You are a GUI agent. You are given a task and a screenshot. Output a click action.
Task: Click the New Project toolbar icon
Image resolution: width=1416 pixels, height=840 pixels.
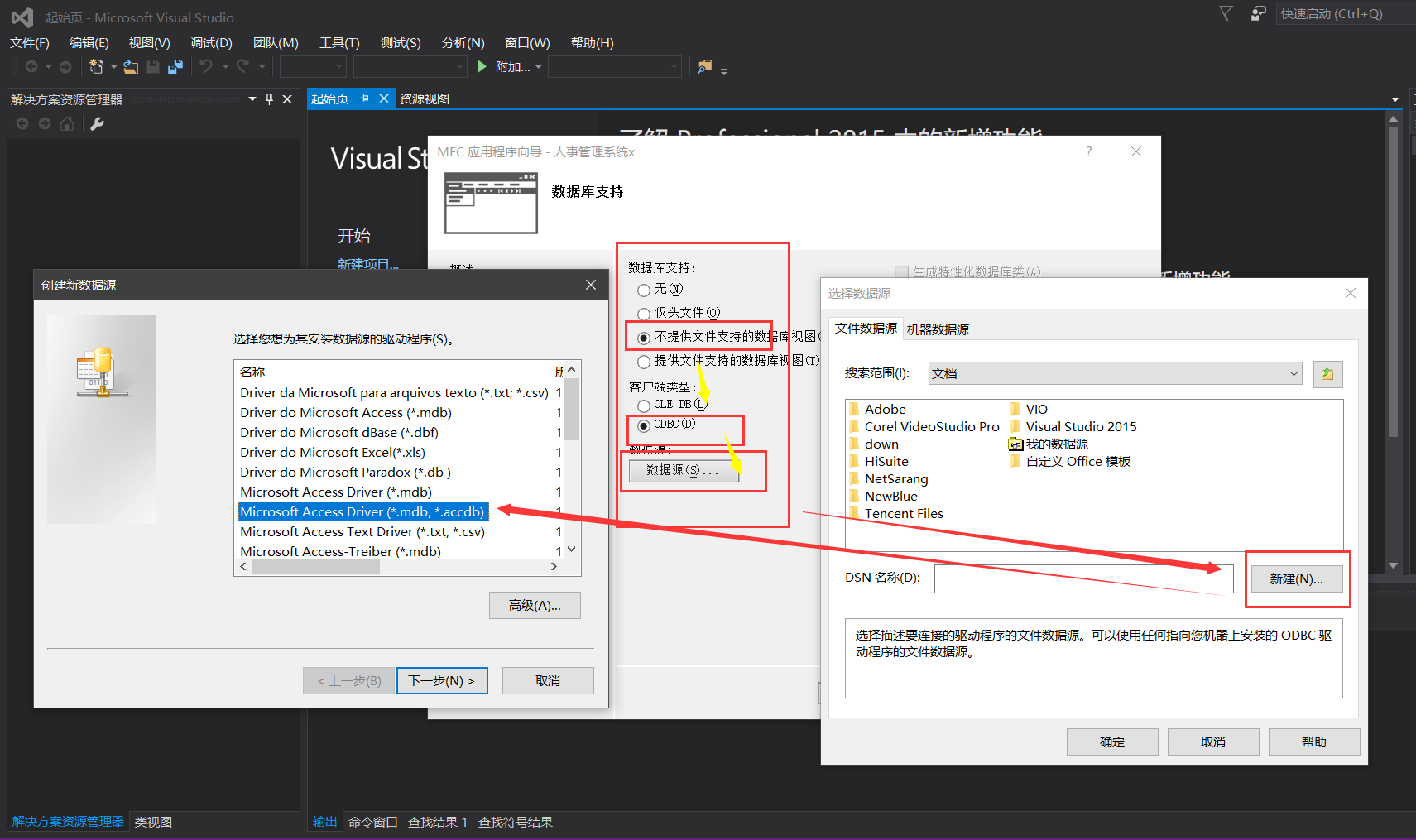point(97,66)
